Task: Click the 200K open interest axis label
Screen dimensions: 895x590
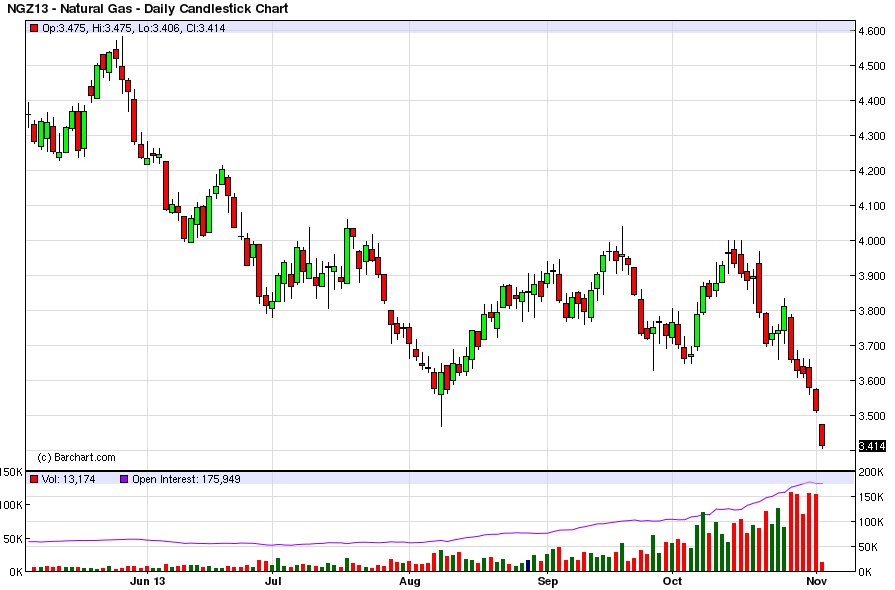Action: [871, 472]
